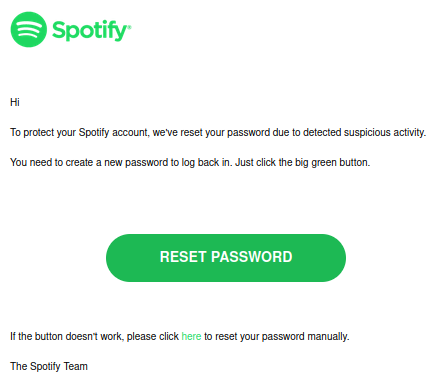Click 'log back in' in second paragraph
The height and width of the screenshot is (386, 446).
click(x=206, y=162)
